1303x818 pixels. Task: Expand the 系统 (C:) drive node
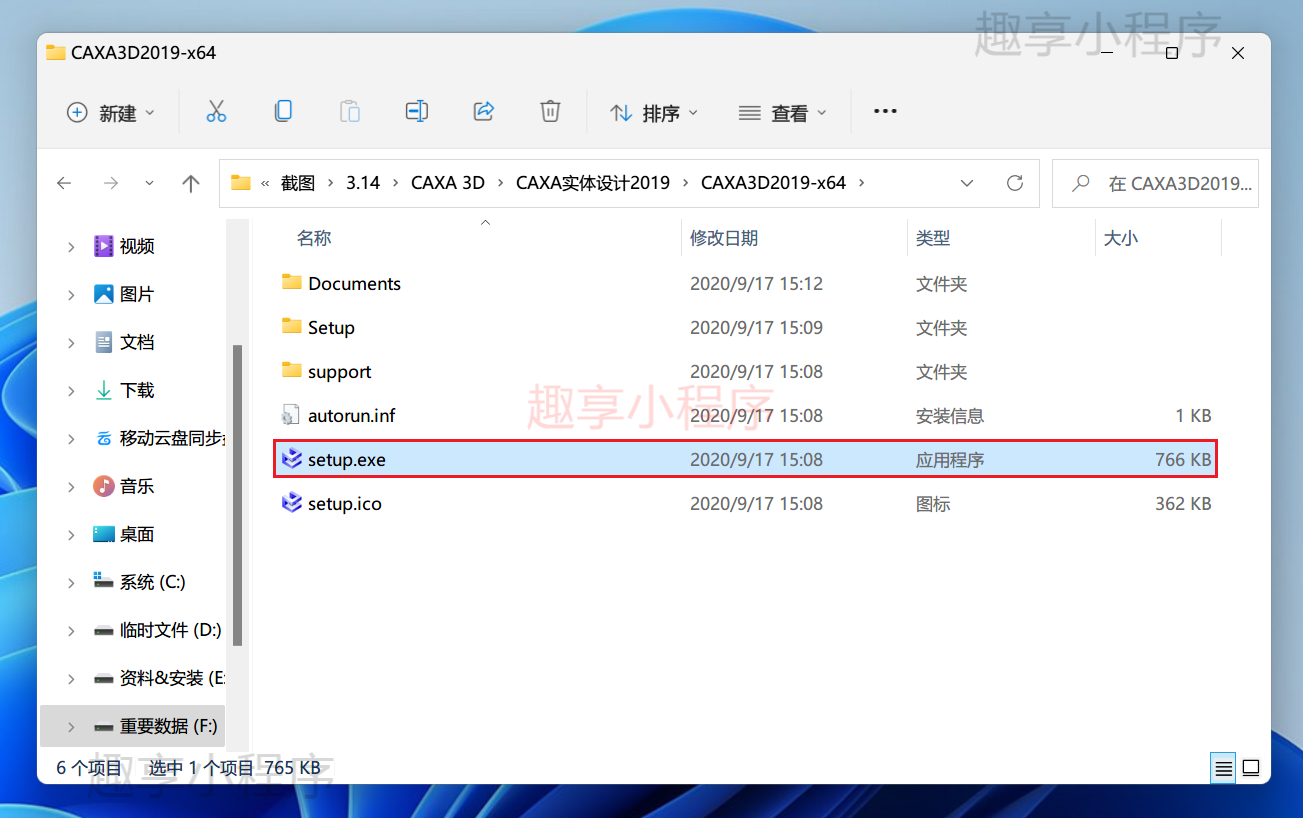[x=71, y=582]
